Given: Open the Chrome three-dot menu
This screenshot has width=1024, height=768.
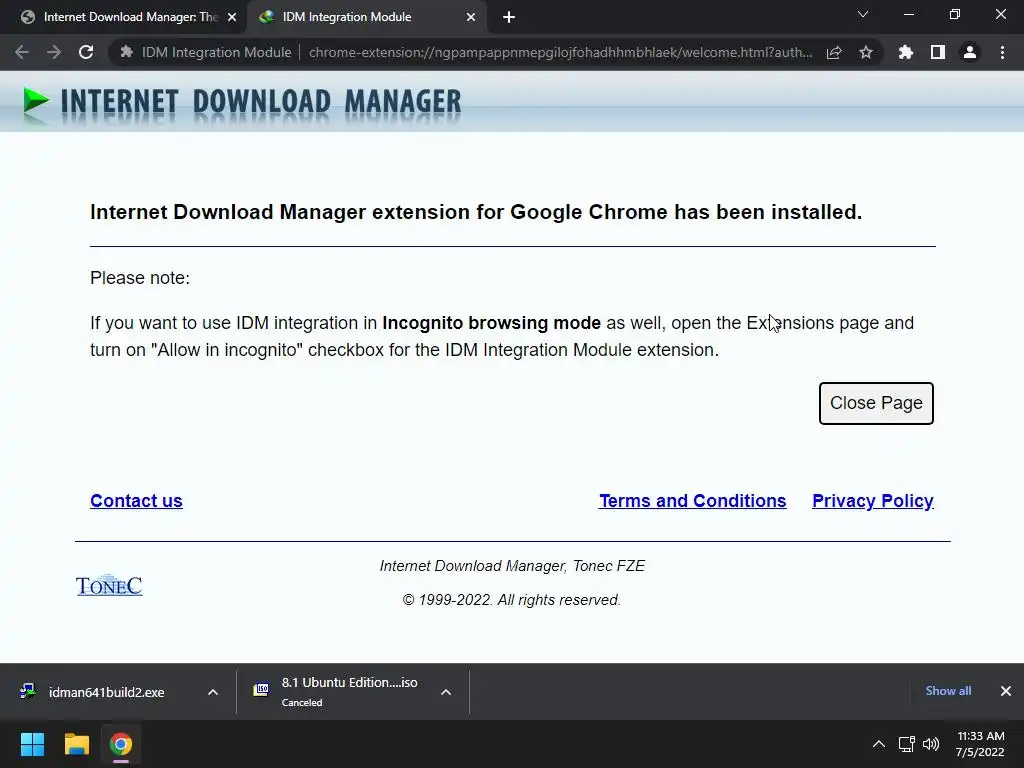Looking at the screenshot, I should click(1002, 52).
